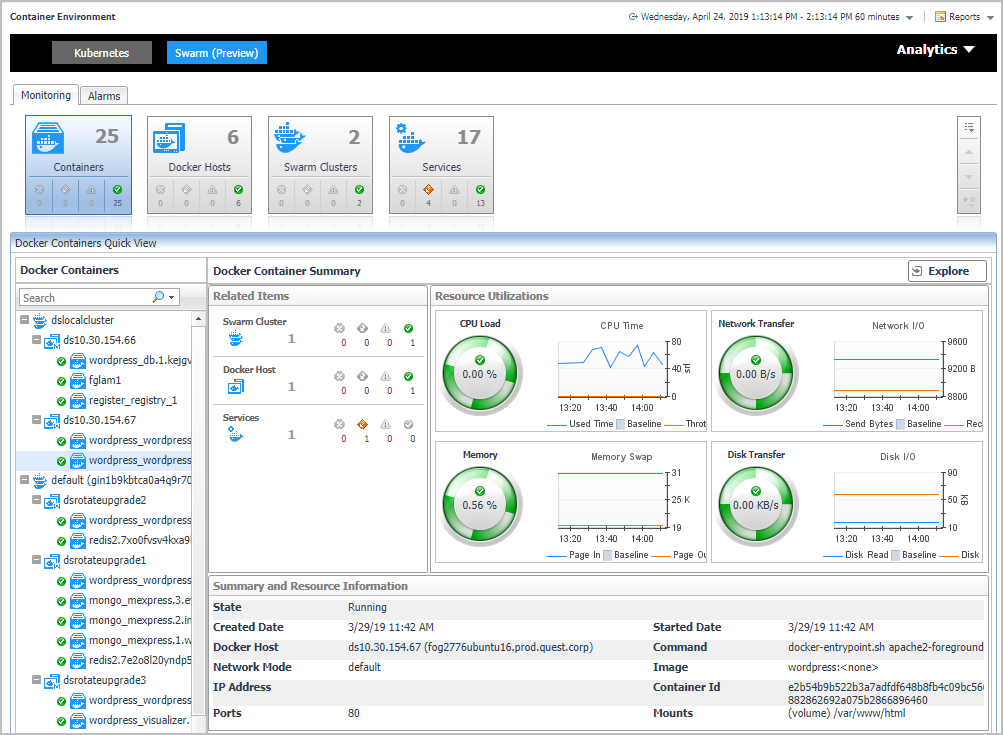Viewport: 1003px width, 735px height.
Task: Collapse the ds10.30.154.66 host node
Action: 37,340
